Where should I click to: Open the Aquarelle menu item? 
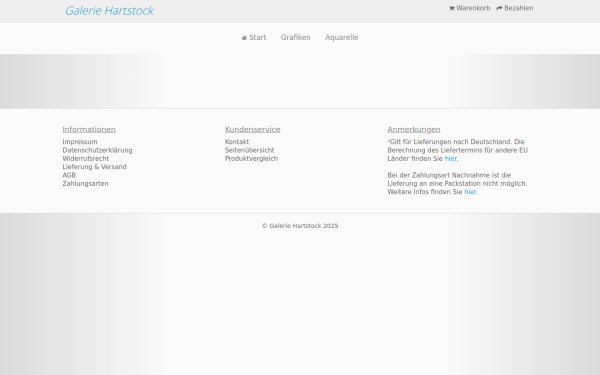pos(342,38)
